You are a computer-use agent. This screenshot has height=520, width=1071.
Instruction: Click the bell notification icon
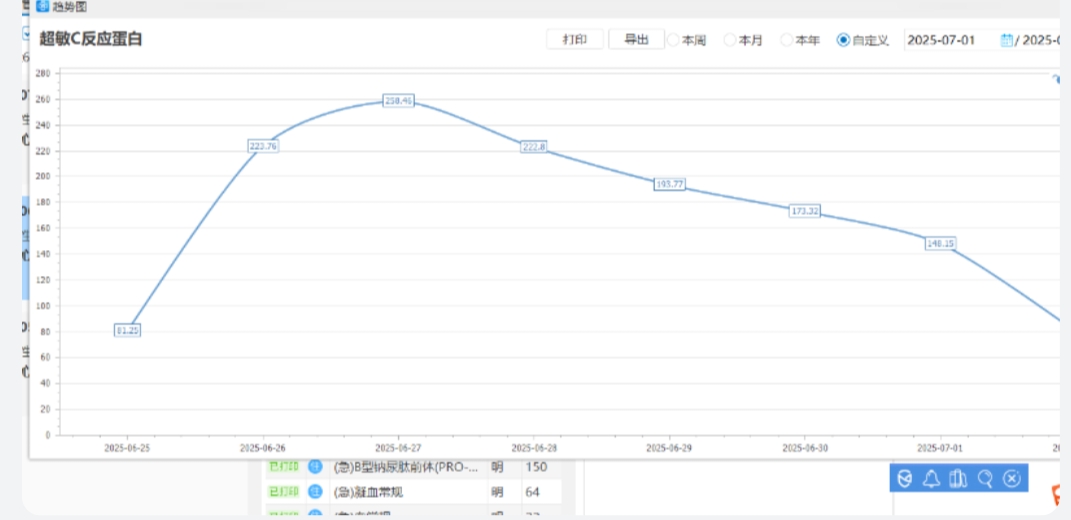pos(931,479)
